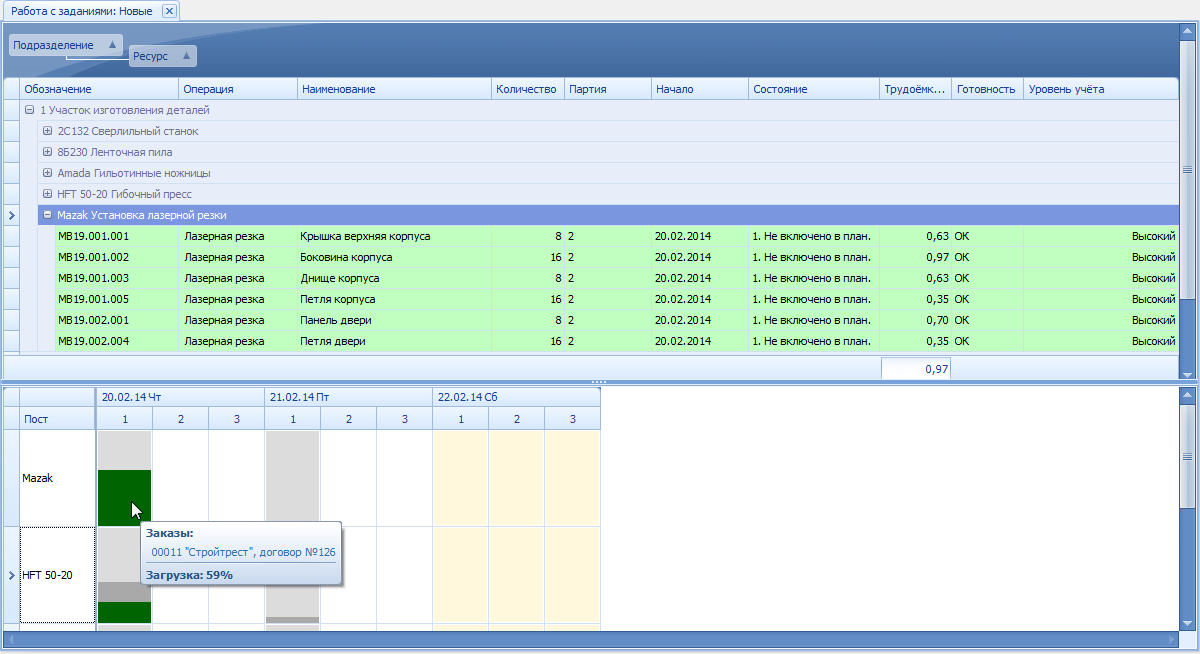This screenshot has width=1200, height=654.
Task: Click the Количество column header
Action: tap(527, 89)
